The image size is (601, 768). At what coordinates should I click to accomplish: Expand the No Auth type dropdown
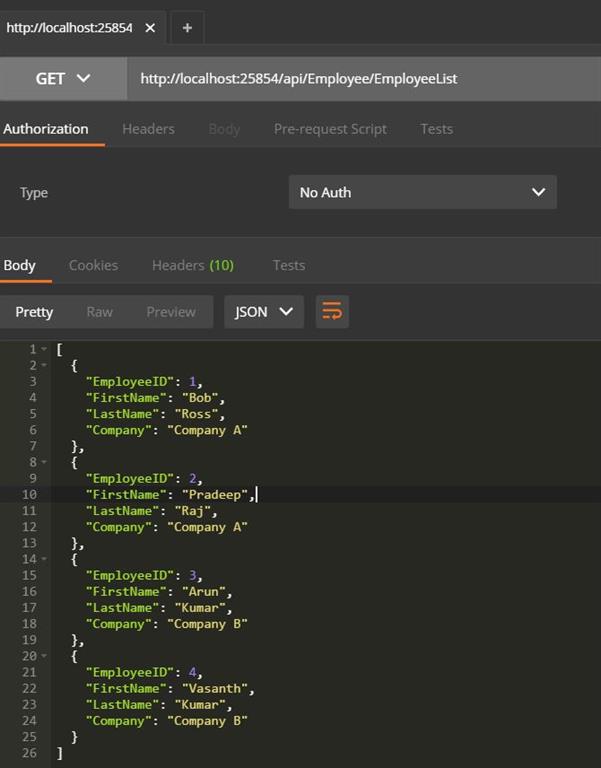point(422,192)
